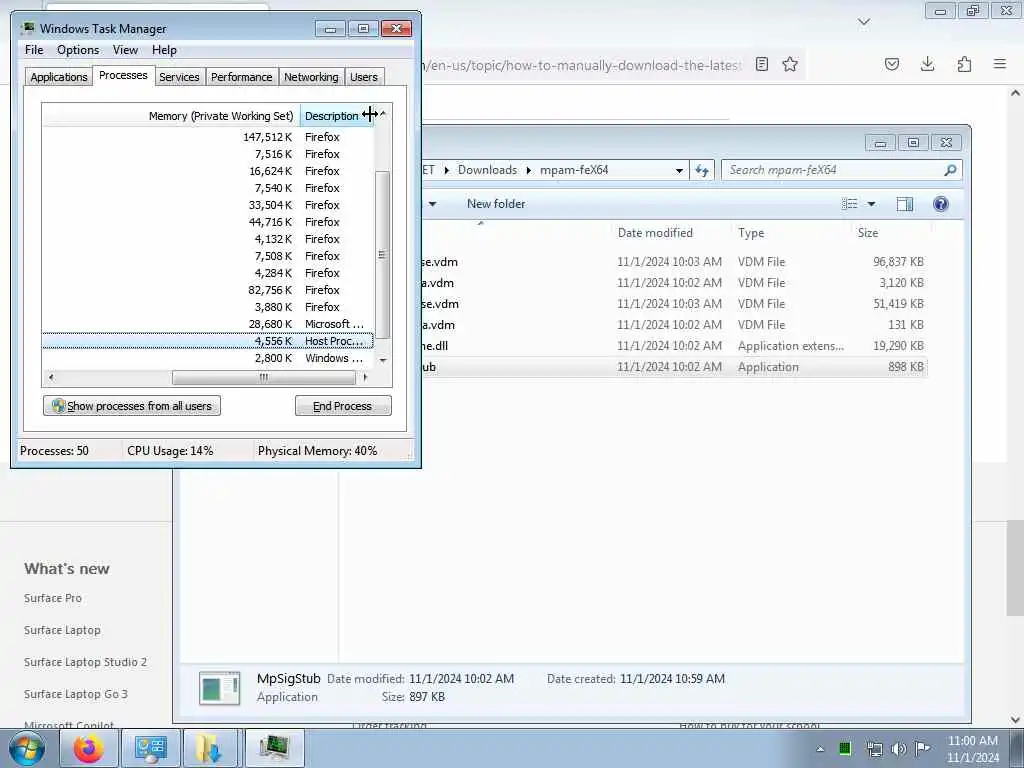
Task: Open the Surface Pro link
Action: pos(53,598)
